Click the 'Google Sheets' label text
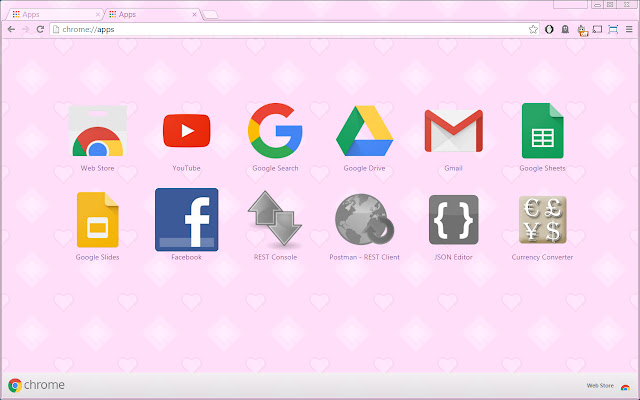The image size is (640, 400). click(542, 168)
